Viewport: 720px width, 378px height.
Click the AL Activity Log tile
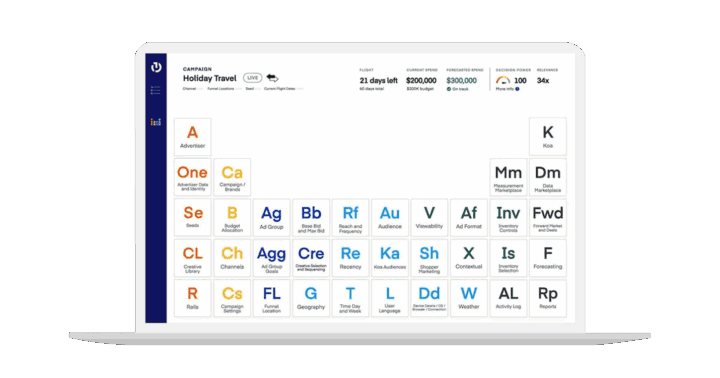[x=508, y=298]
